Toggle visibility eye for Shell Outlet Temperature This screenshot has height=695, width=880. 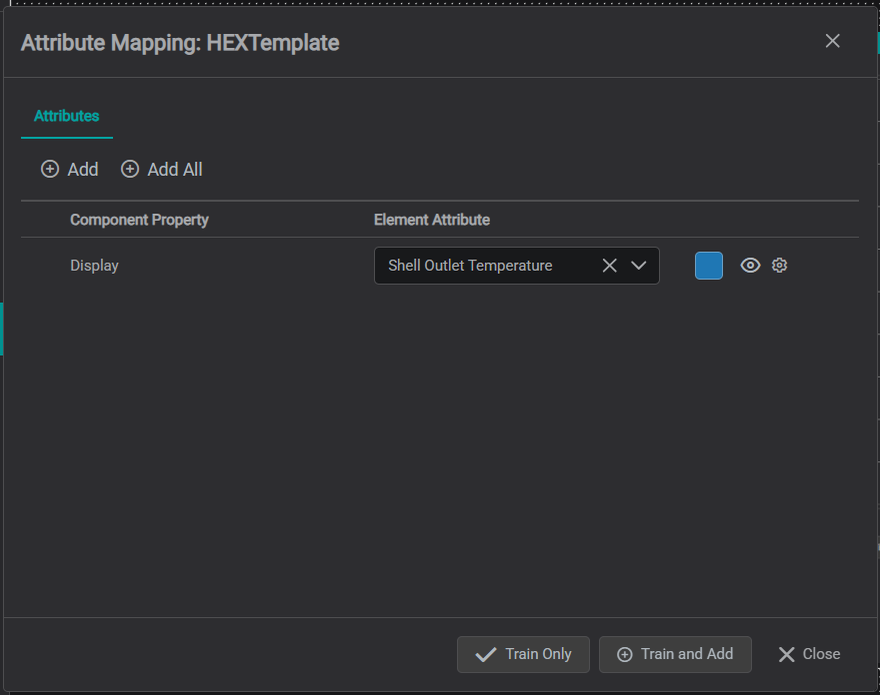click(750, 265)
